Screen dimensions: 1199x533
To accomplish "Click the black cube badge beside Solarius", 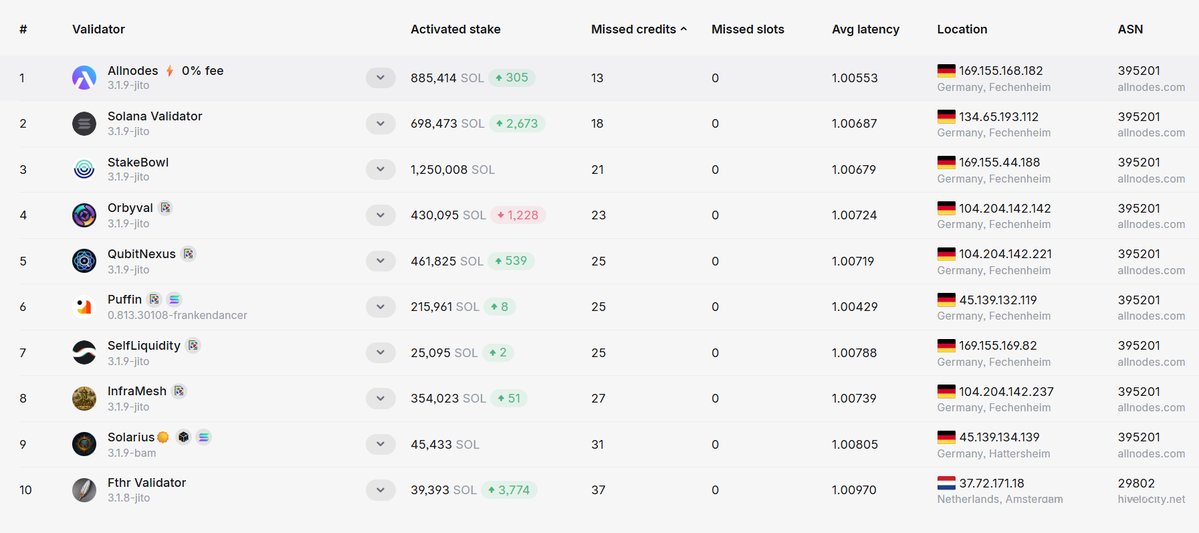I will (183, 437).
